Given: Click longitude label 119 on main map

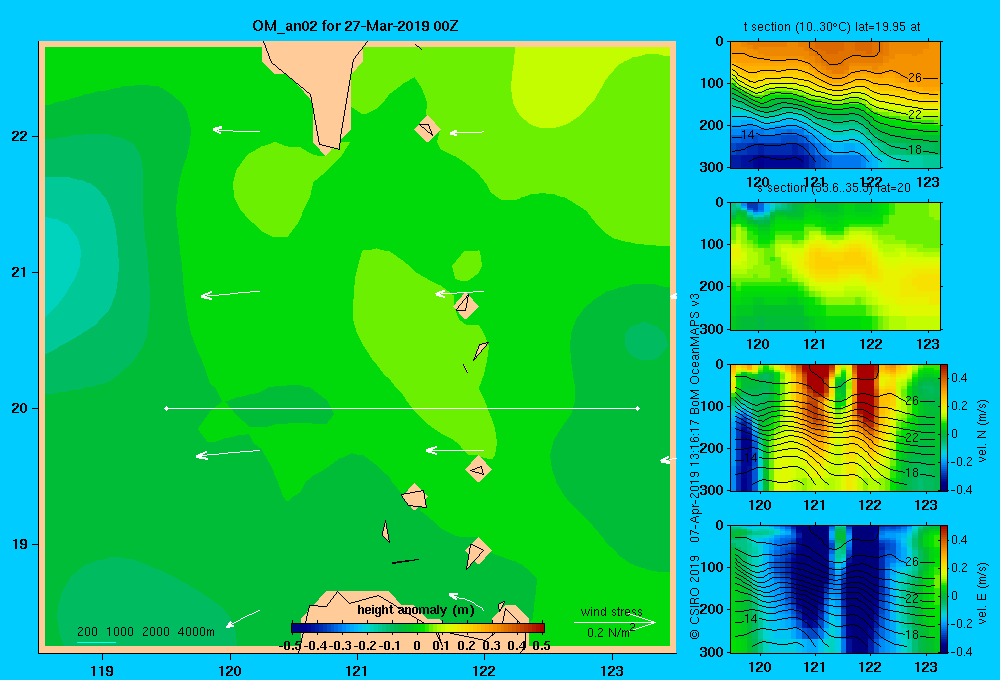Looking at the screenshot, I should click(x=102, y=670).
